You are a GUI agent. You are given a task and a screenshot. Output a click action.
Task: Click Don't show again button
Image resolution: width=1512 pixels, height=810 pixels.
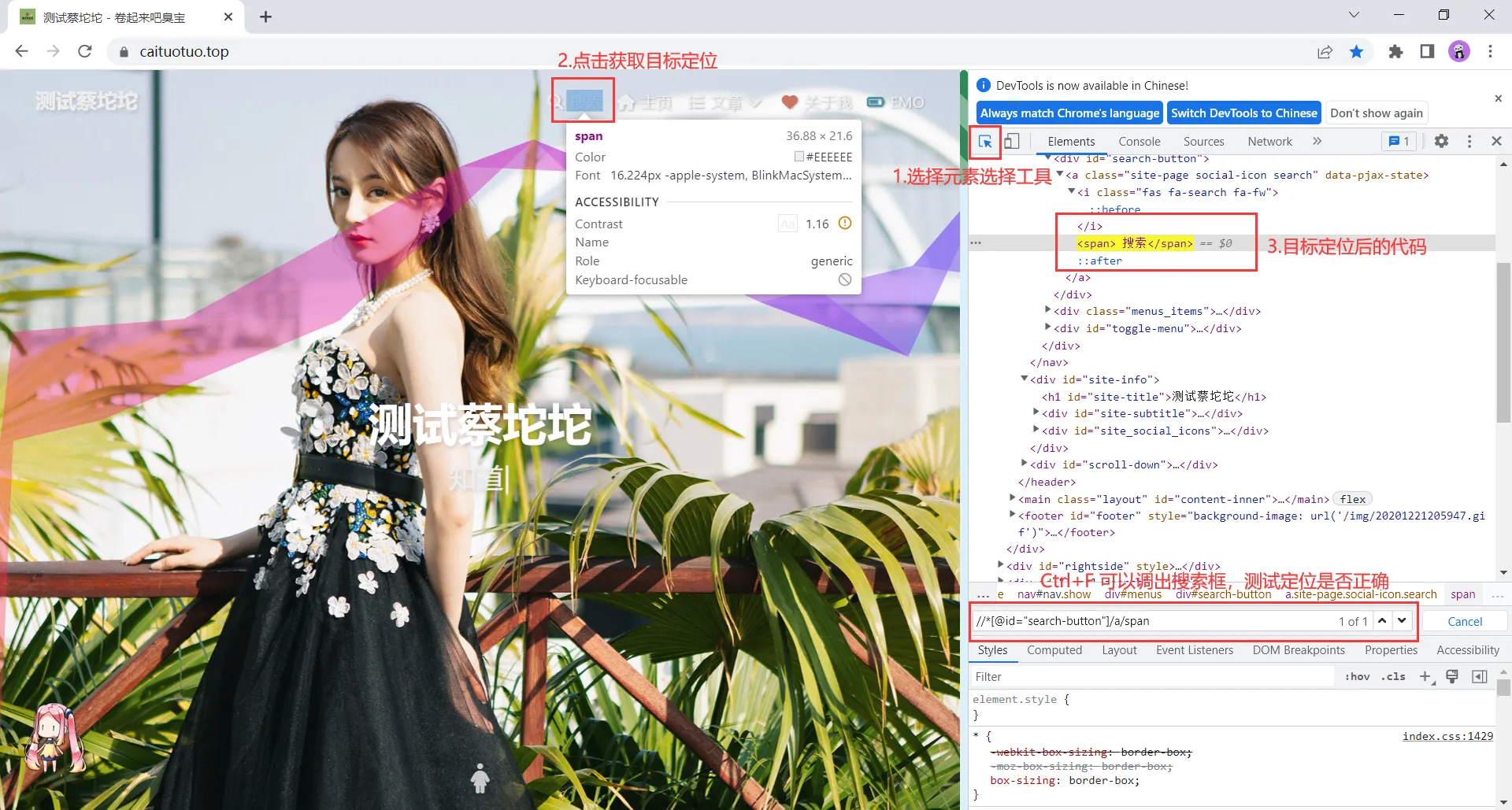[1377, 113]
